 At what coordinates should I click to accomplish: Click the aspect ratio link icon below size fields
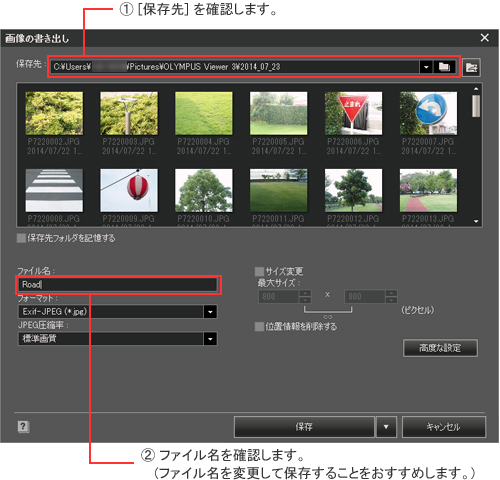[328, 317]
